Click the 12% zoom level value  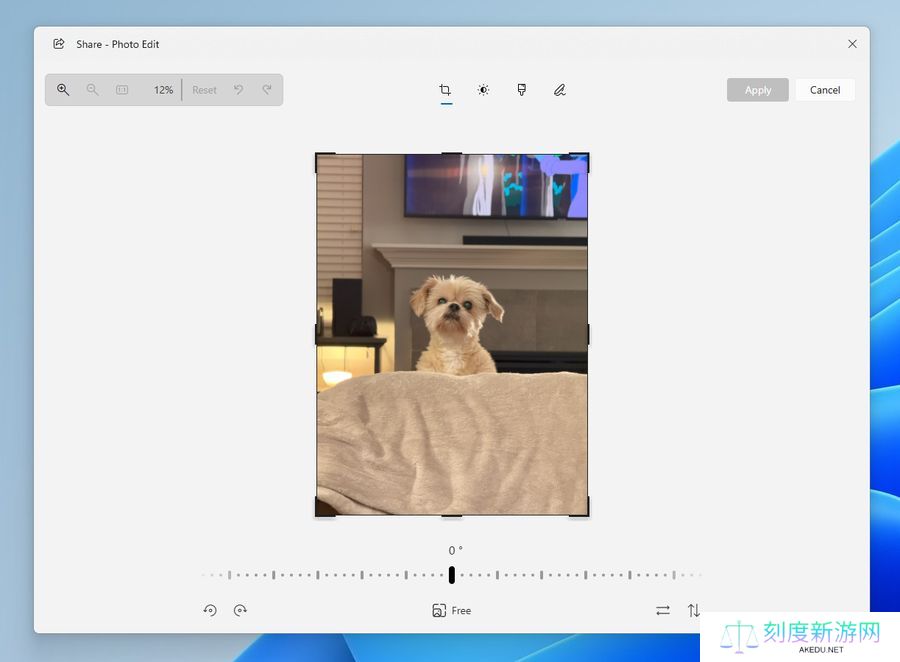tap(163, 90)
